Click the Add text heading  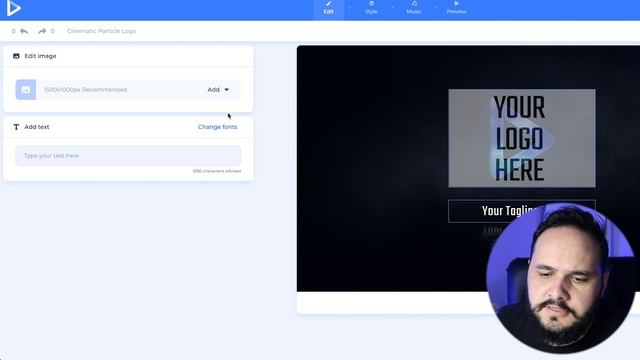(37, 127)
